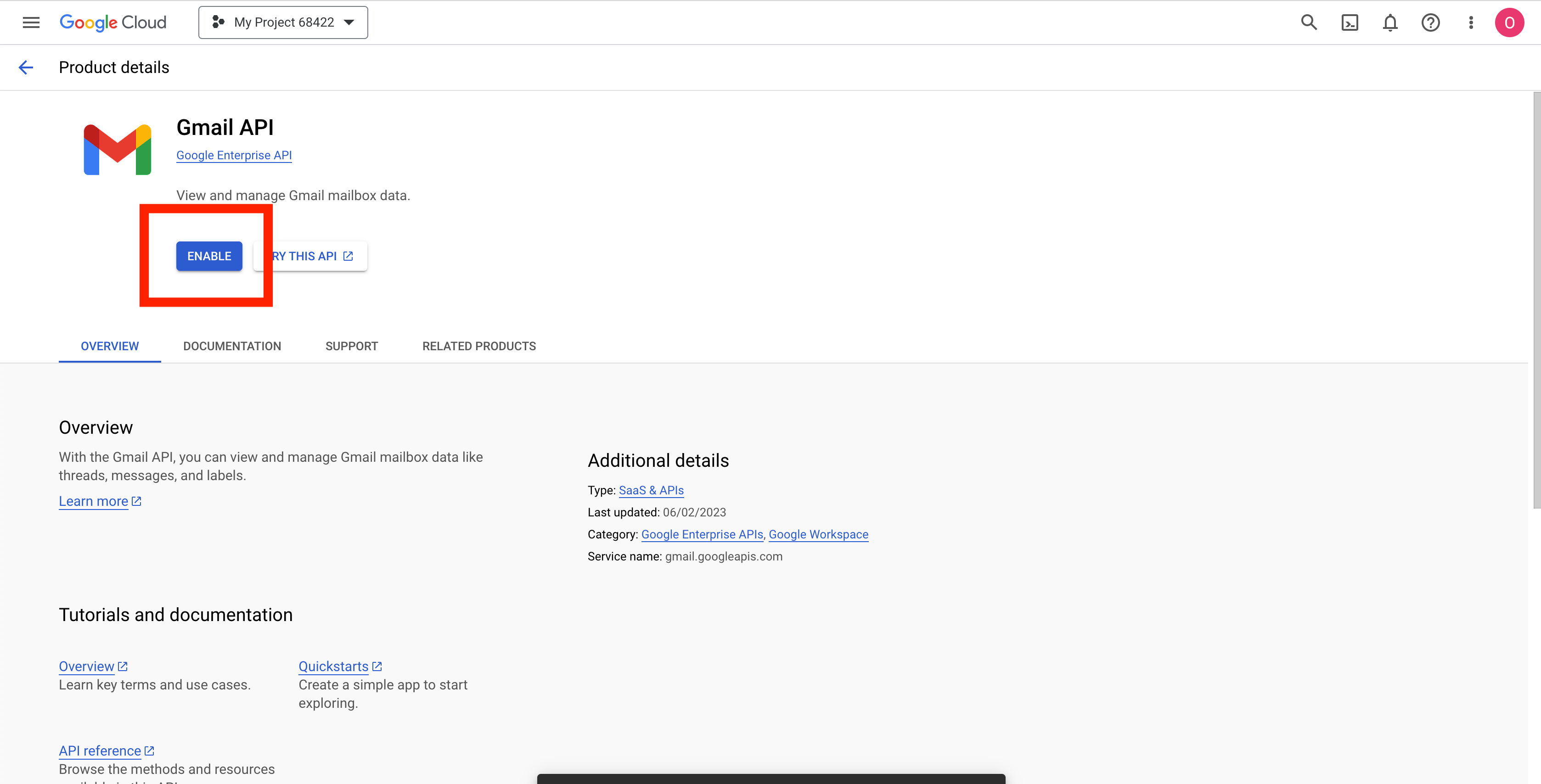Click the more options vertical dots icon
Viewport: 1541px width, 784px height.
click(1471, 22)
